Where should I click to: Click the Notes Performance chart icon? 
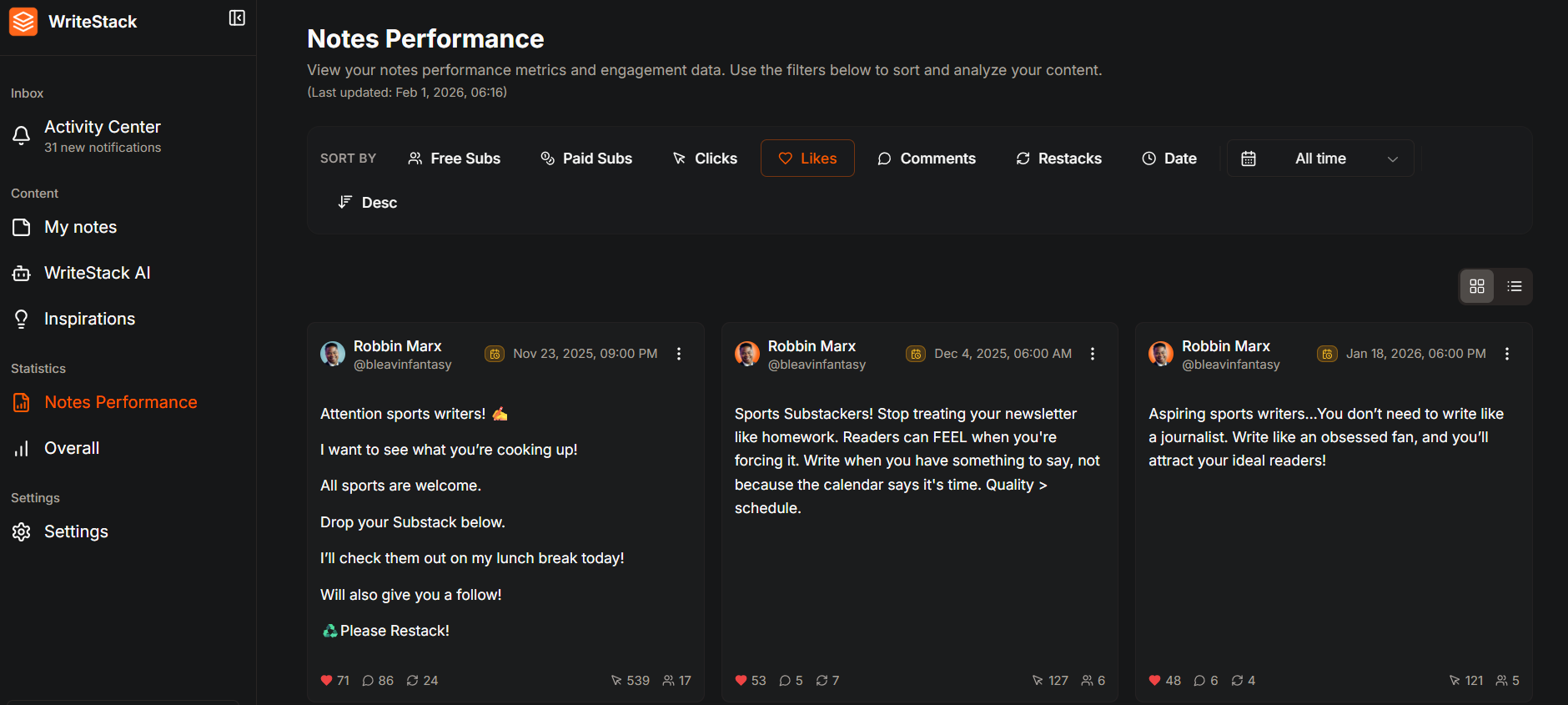(x=22, y=402)
